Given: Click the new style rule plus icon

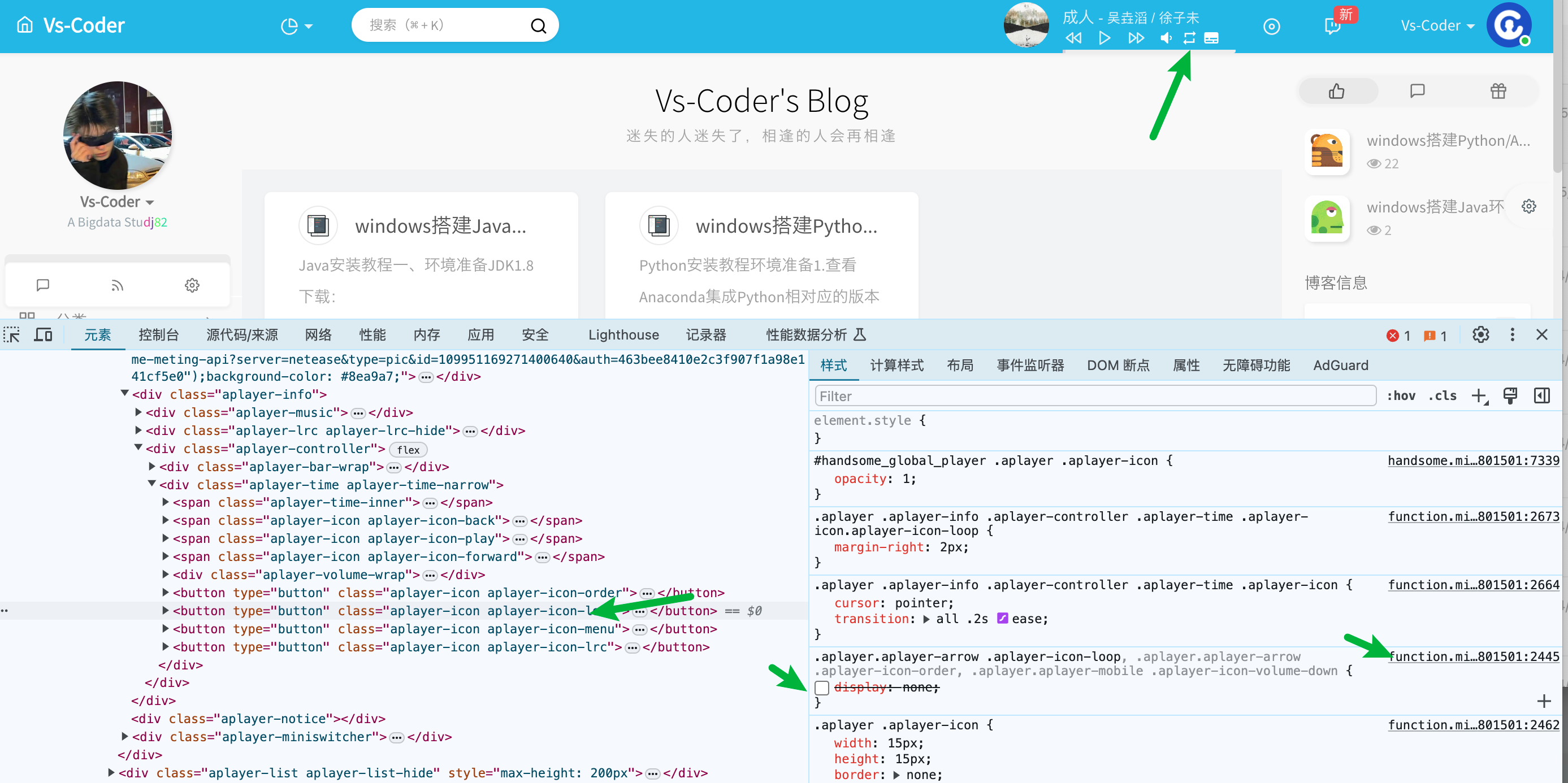Looking at the screenshot, I should pyautogui.click(x=1479, y=396).
